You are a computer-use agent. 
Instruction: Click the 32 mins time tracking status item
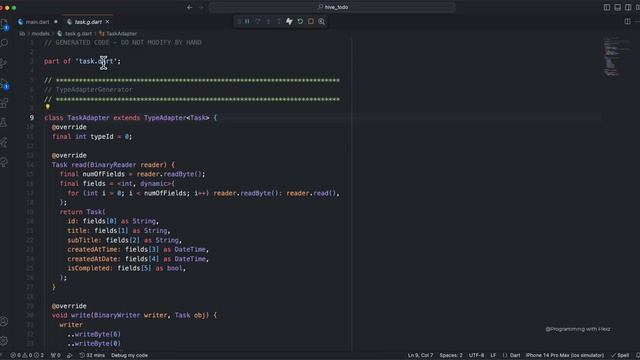click(92, 356)
